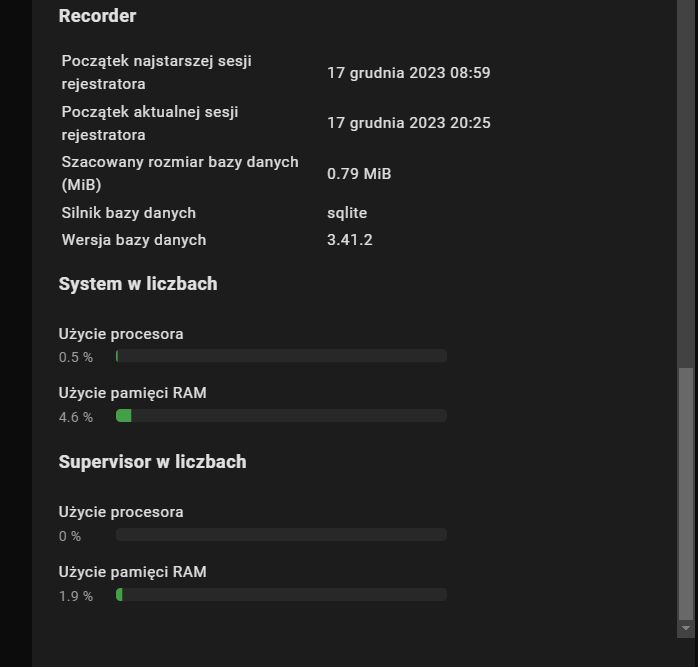The height and width of the screenshot is (667, 698).
Task: Click the Supervisor CPU usage bar at 0 %
Action: pos(281,535)
